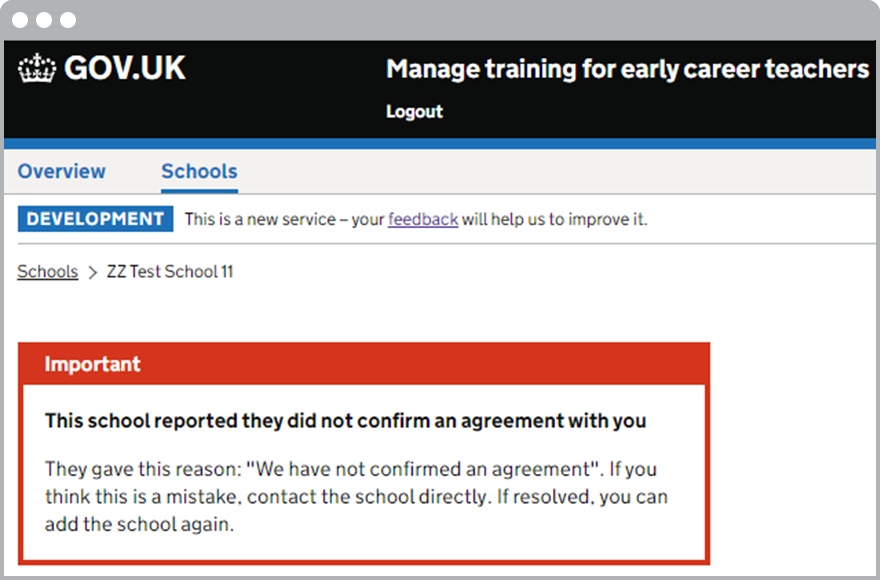This screenshot has height=580, width=880.
Task: Click the rightmost window dot
Action: (68, 20)
